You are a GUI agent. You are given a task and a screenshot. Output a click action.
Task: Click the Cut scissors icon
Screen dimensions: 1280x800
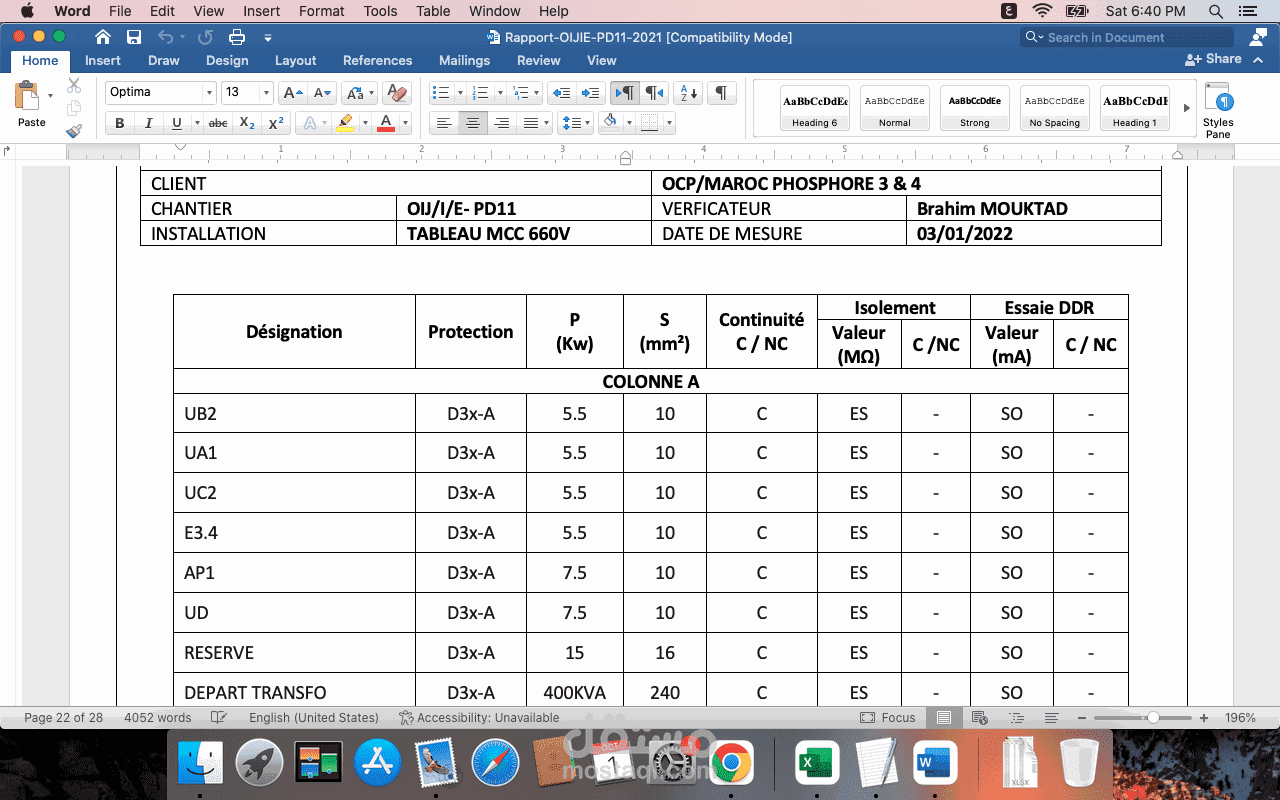point(74,86)
